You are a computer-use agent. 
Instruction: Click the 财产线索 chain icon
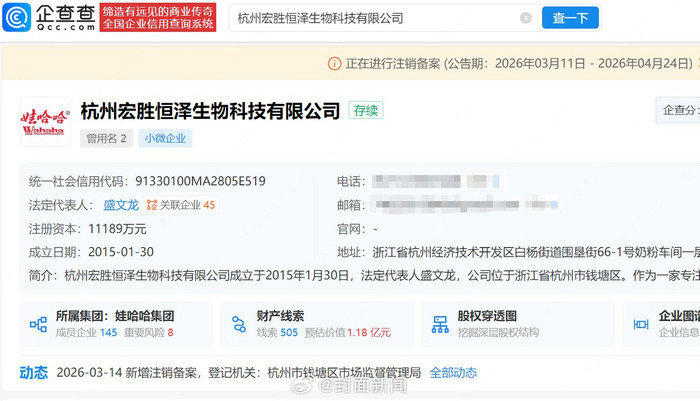tap(239, 324)
